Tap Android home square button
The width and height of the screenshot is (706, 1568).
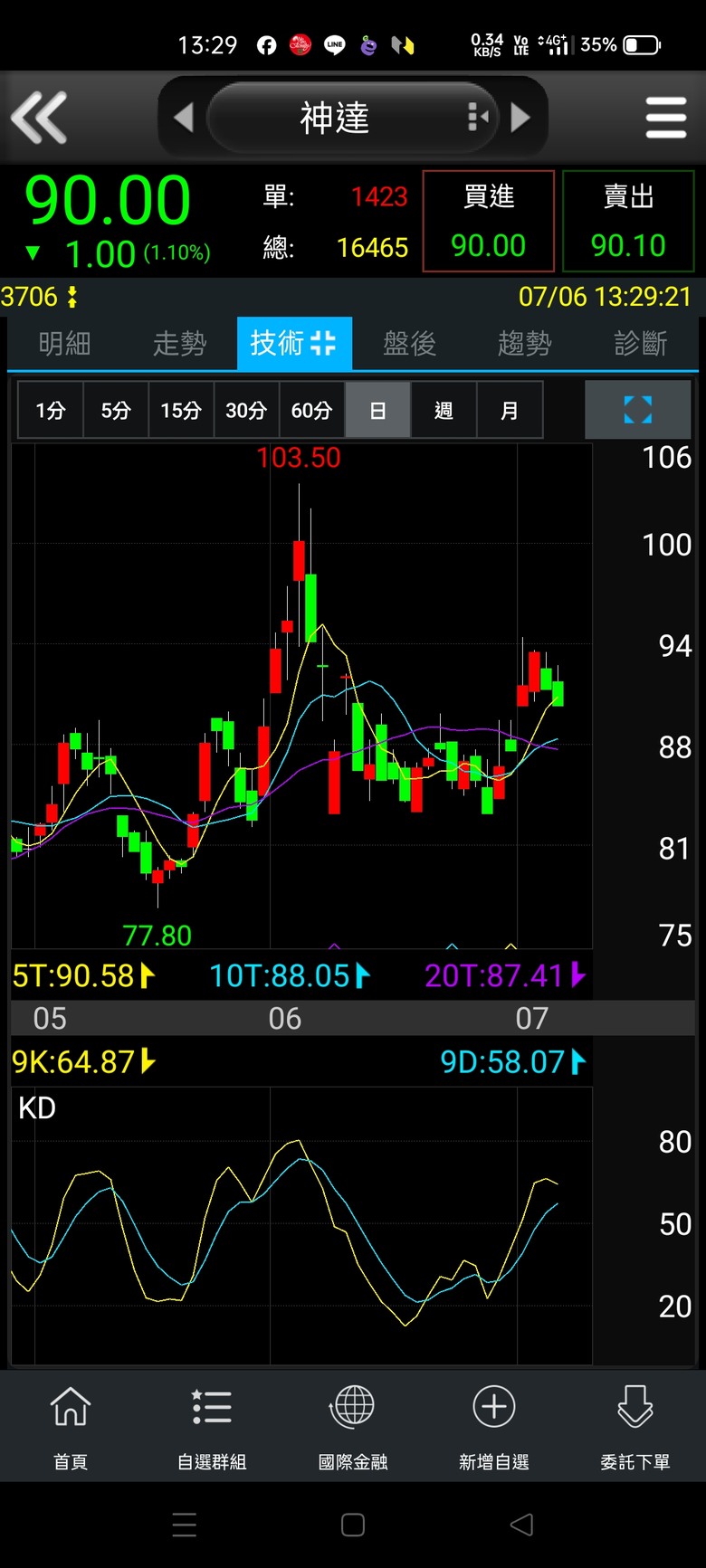(x=353, y=1525)
